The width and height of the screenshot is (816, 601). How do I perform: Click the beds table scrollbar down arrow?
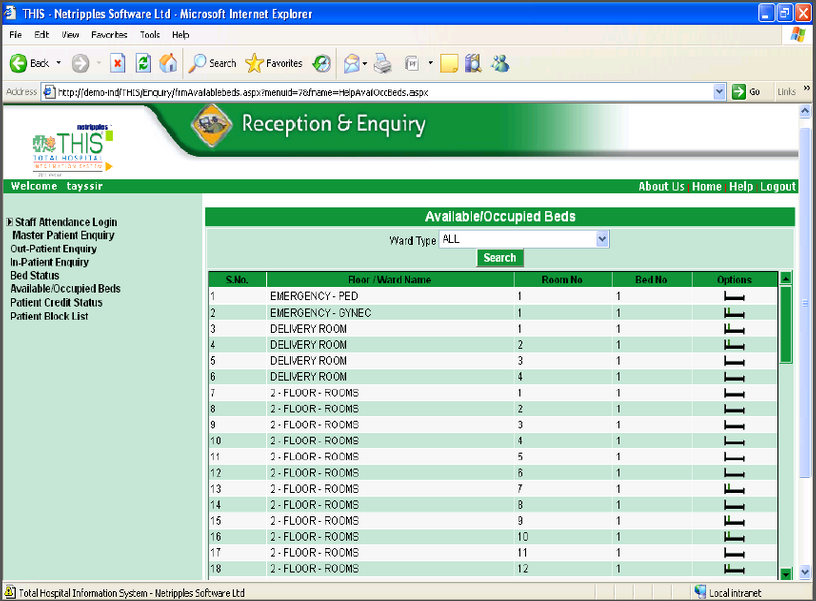786,574
